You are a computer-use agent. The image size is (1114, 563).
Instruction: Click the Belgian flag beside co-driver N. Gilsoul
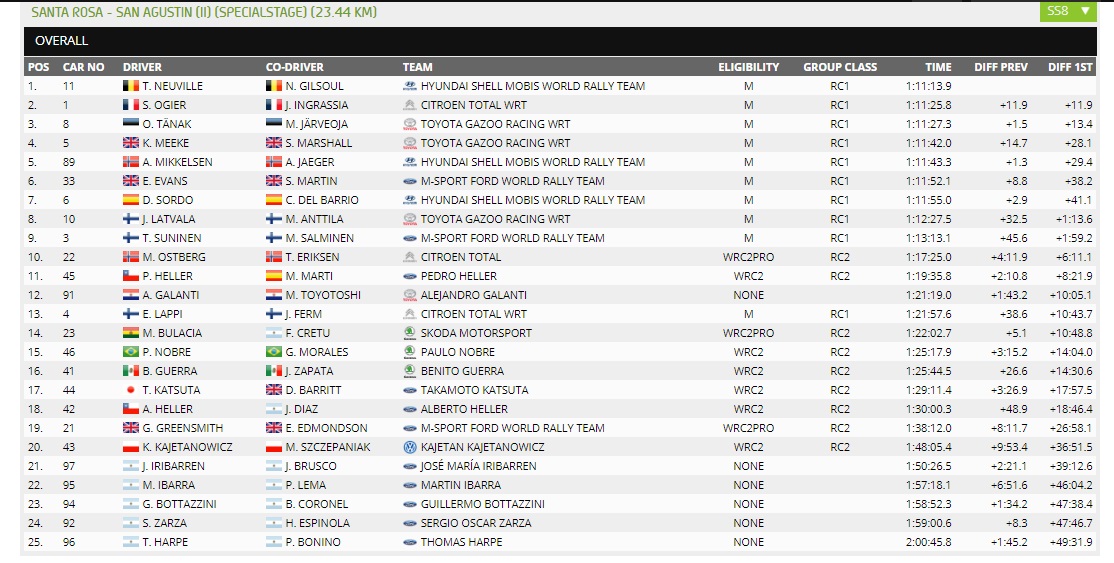pyautogui.click(x=274, y=86)
